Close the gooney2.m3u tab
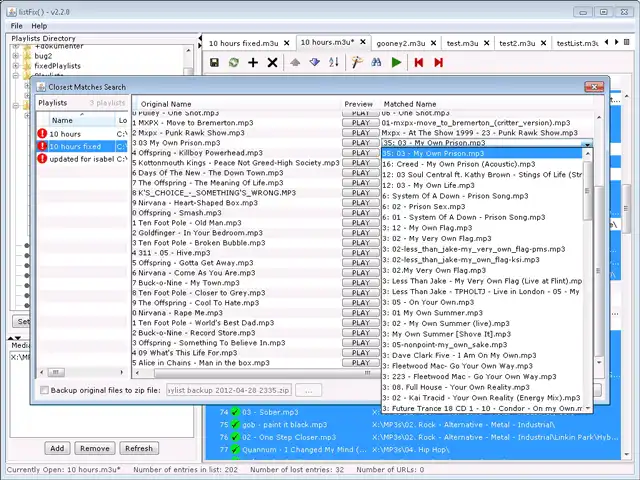The height and width of the screenshot is (480, 640). 433,43
